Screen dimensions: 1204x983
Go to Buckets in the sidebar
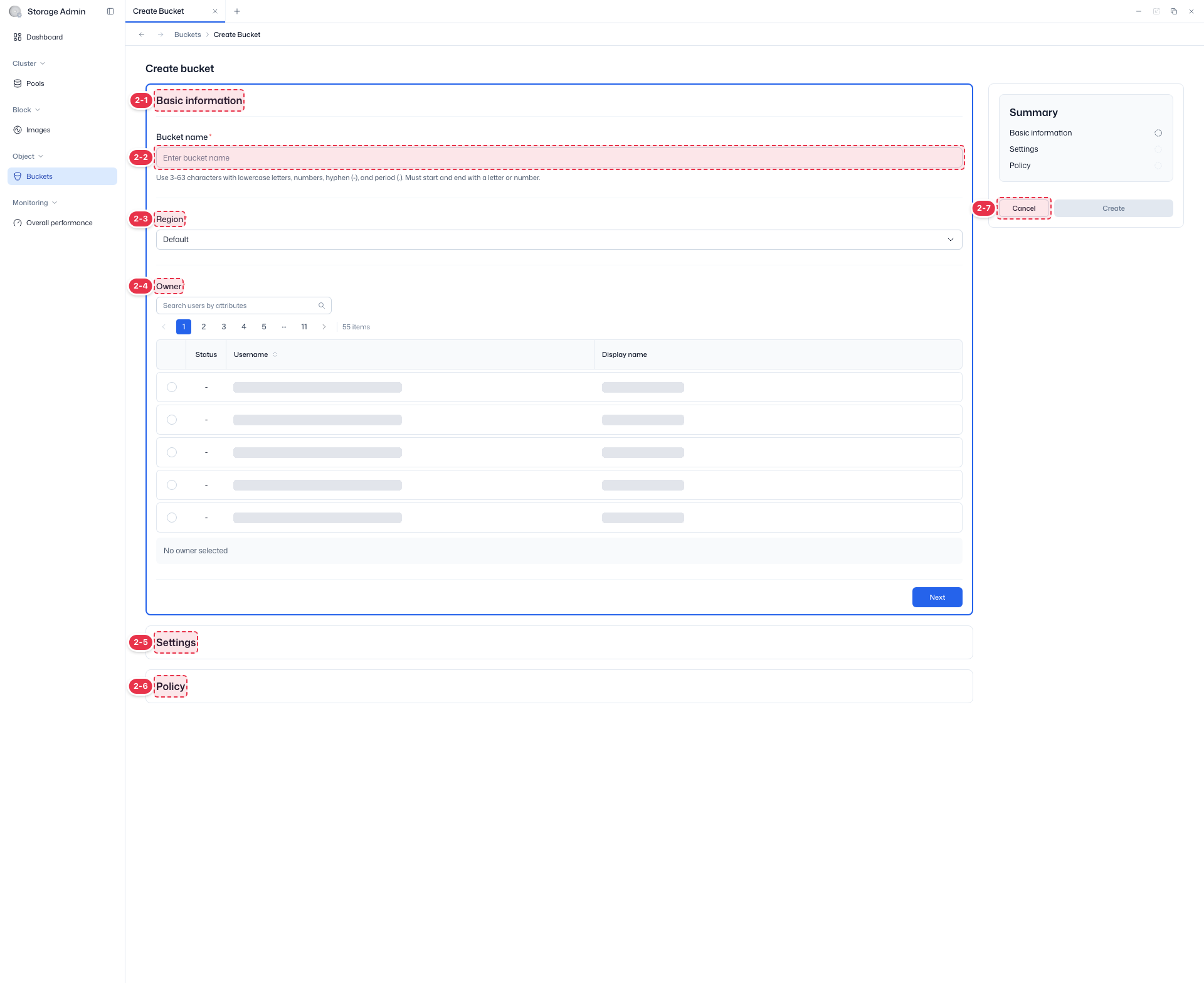(x=62, y=176)
